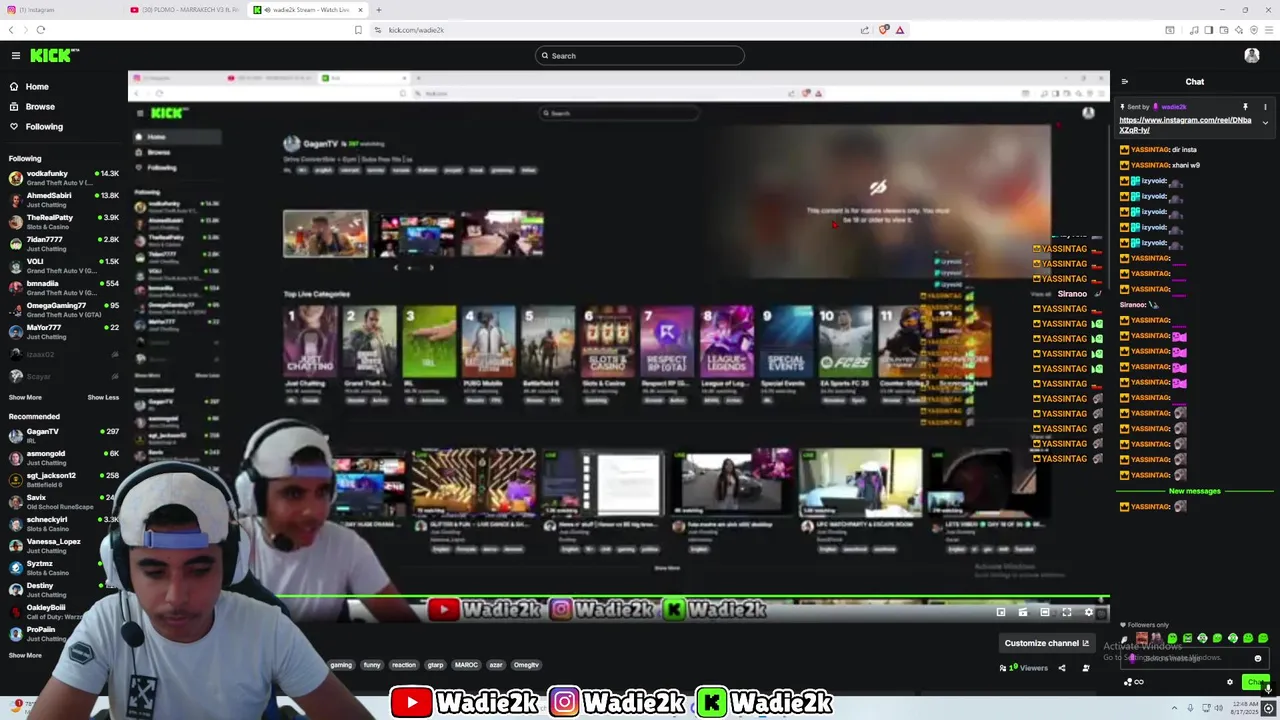This screenshot has width=1280, height=720.
Task: Open Destiny recommended channel
Action: point(62,590)
